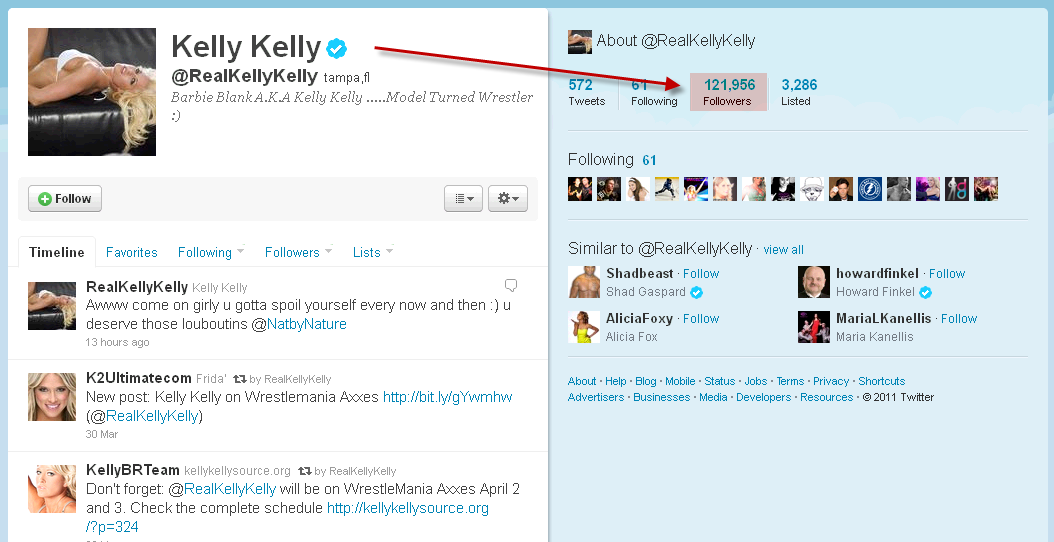
Task: Click the verified badge next to Howard Finkel
Action: point(926,292)
